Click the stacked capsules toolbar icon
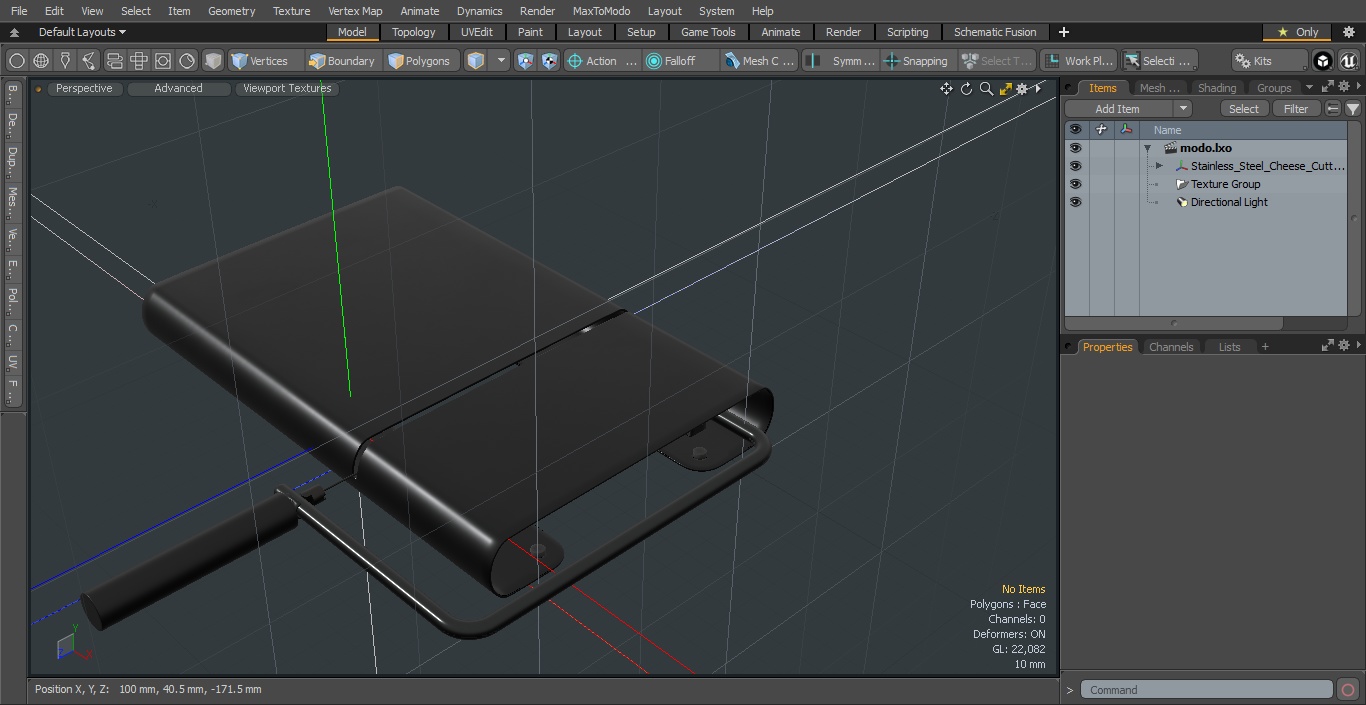 tap(114, 61)
